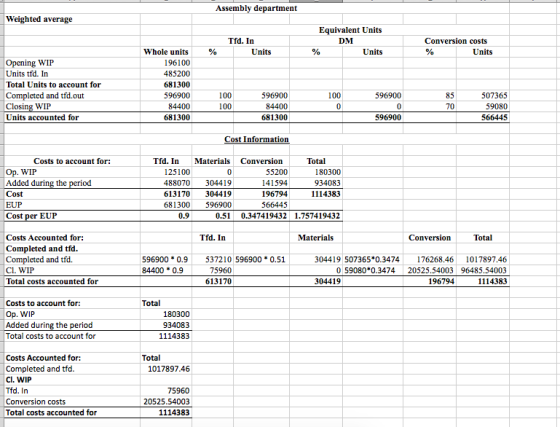Select the underlined "Cost Information" heading
The image size is (560, 427).
[x=256, y=139]
